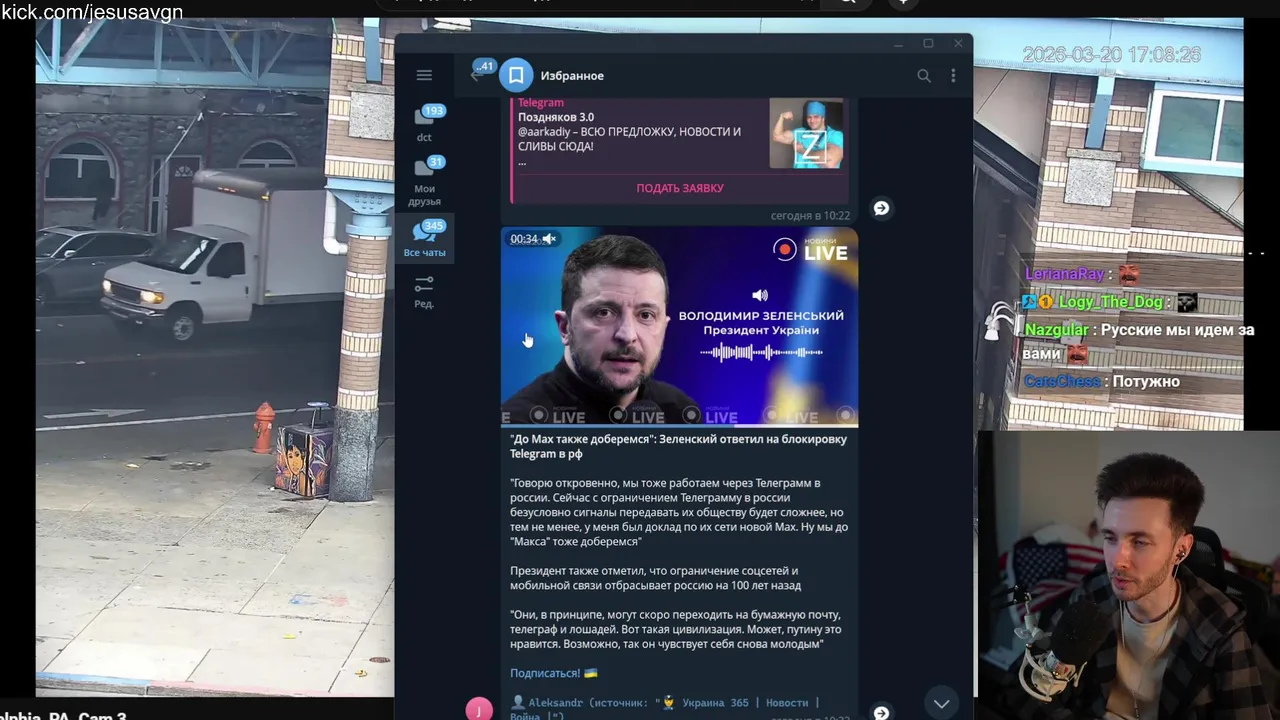
Task: Open the Telegram hamburger menu
Action: point(424,75)
